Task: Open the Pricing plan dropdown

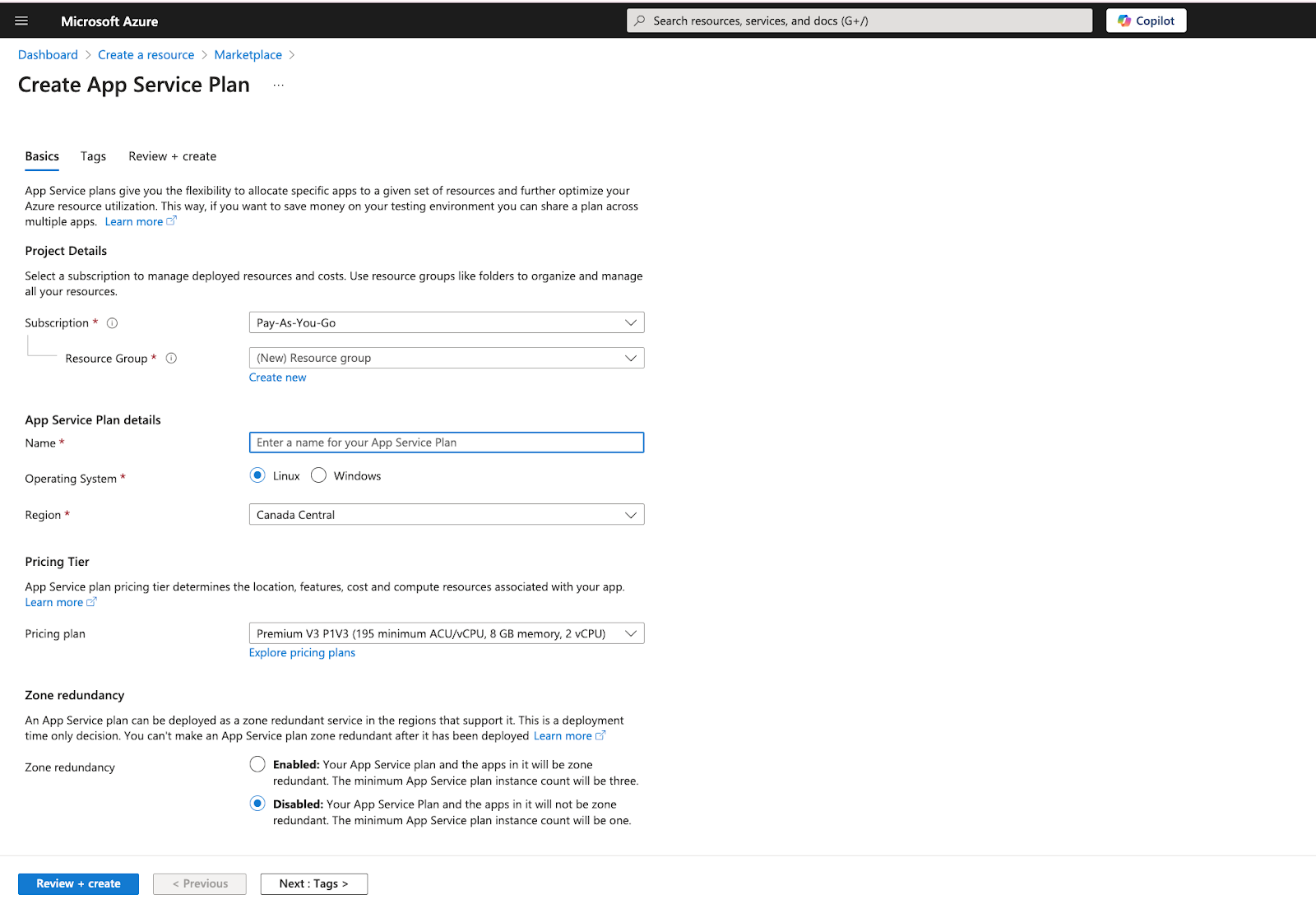Action: [x=447, y=633]
